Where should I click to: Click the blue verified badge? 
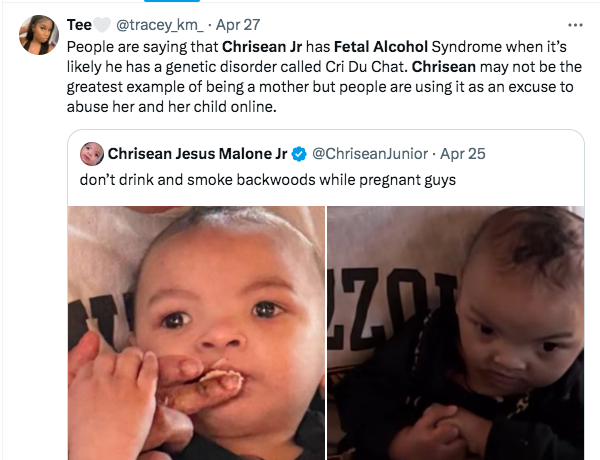pos(298,155)
